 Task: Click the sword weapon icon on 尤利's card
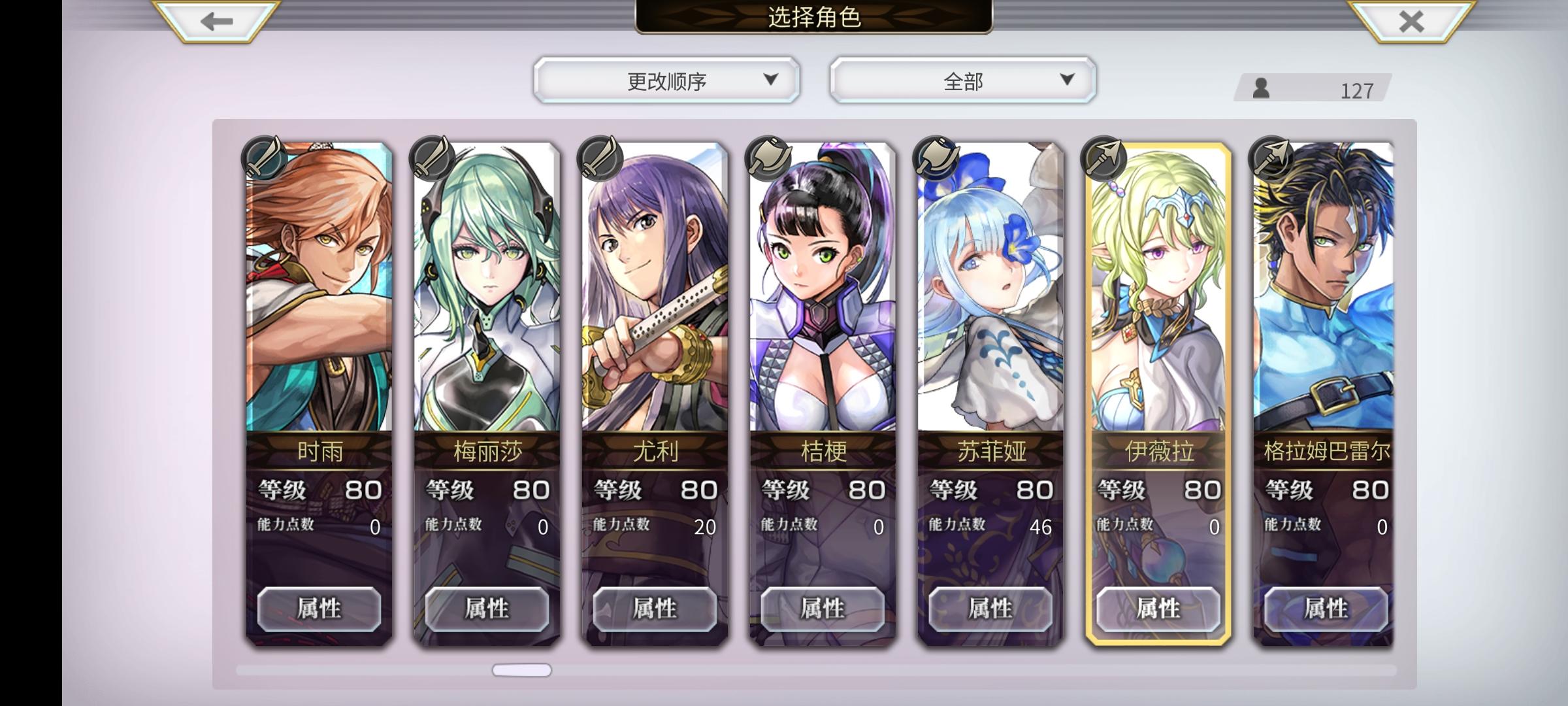[600, 158]
